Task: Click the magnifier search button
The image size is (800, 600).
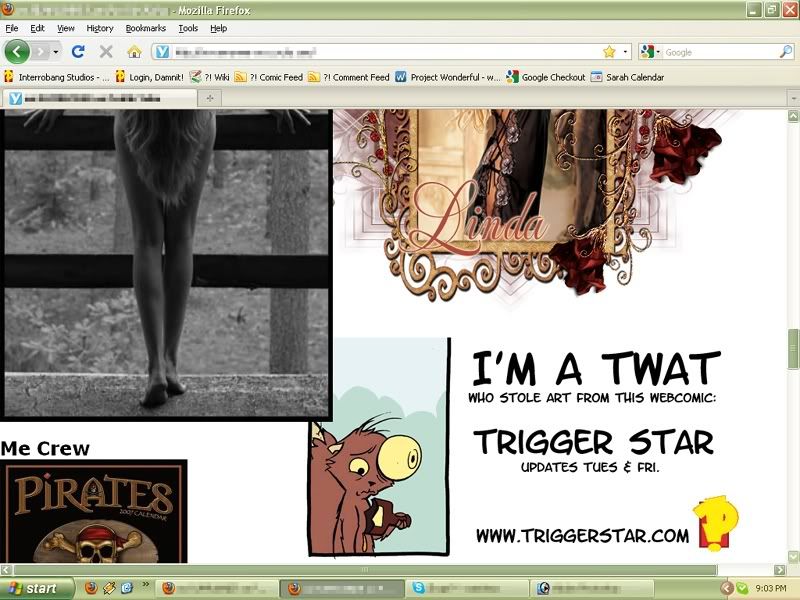Action: pyautogui.click(x=786, y=52)
